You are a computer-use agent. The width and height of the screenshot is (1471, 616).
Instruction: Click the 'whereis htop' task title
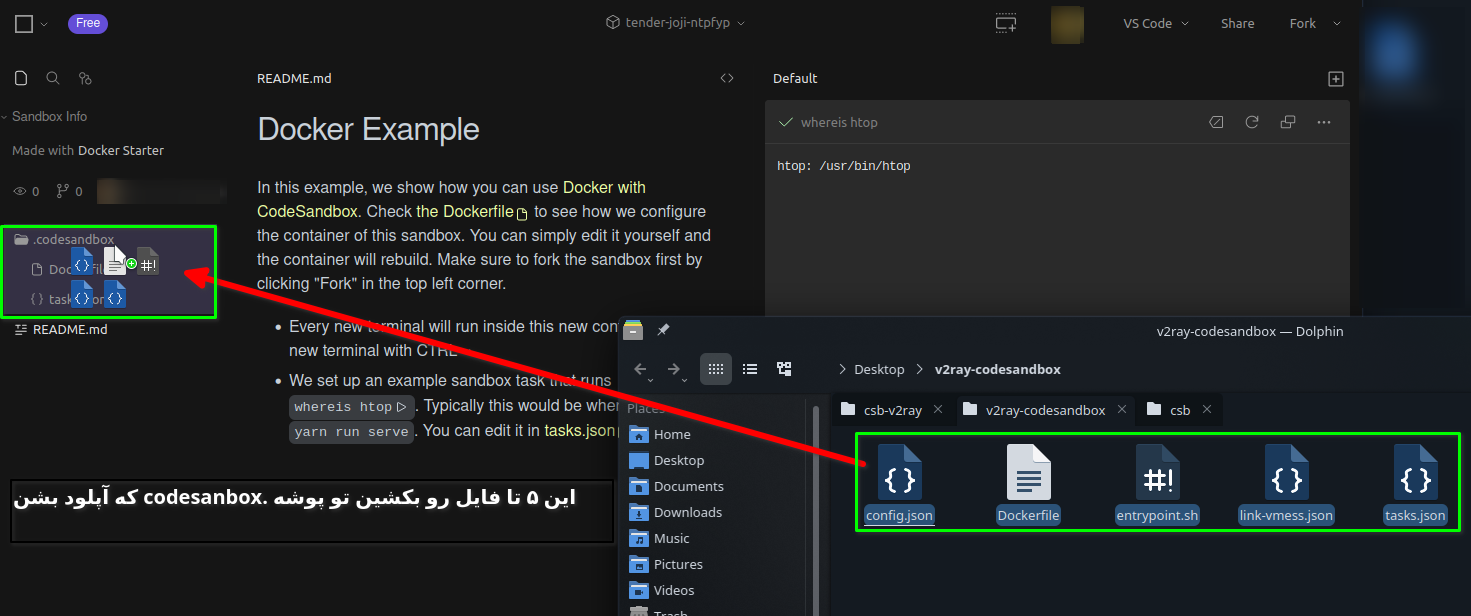[839, 122]
